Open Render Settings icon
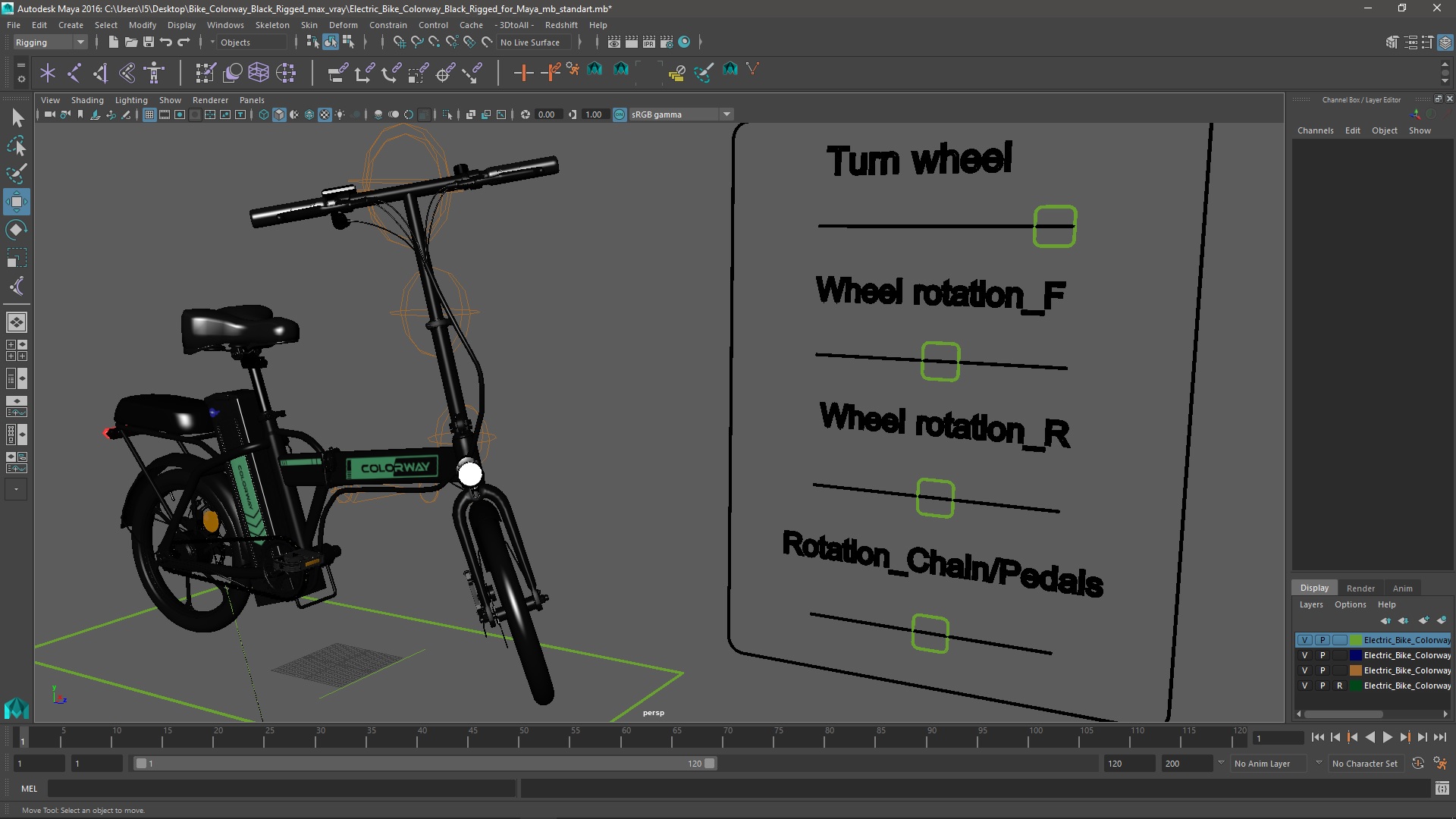The height and width of the screenshot is (819, 1456). coord(667,42)
